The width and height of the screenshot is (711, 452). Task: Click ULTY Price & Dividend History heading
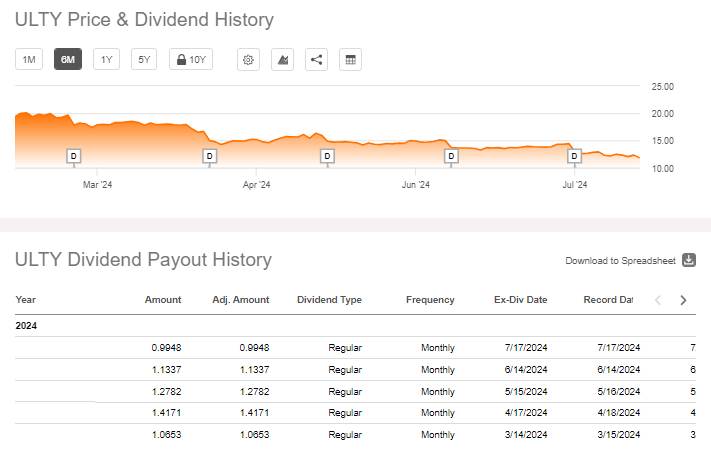click(x=144, y=20)
